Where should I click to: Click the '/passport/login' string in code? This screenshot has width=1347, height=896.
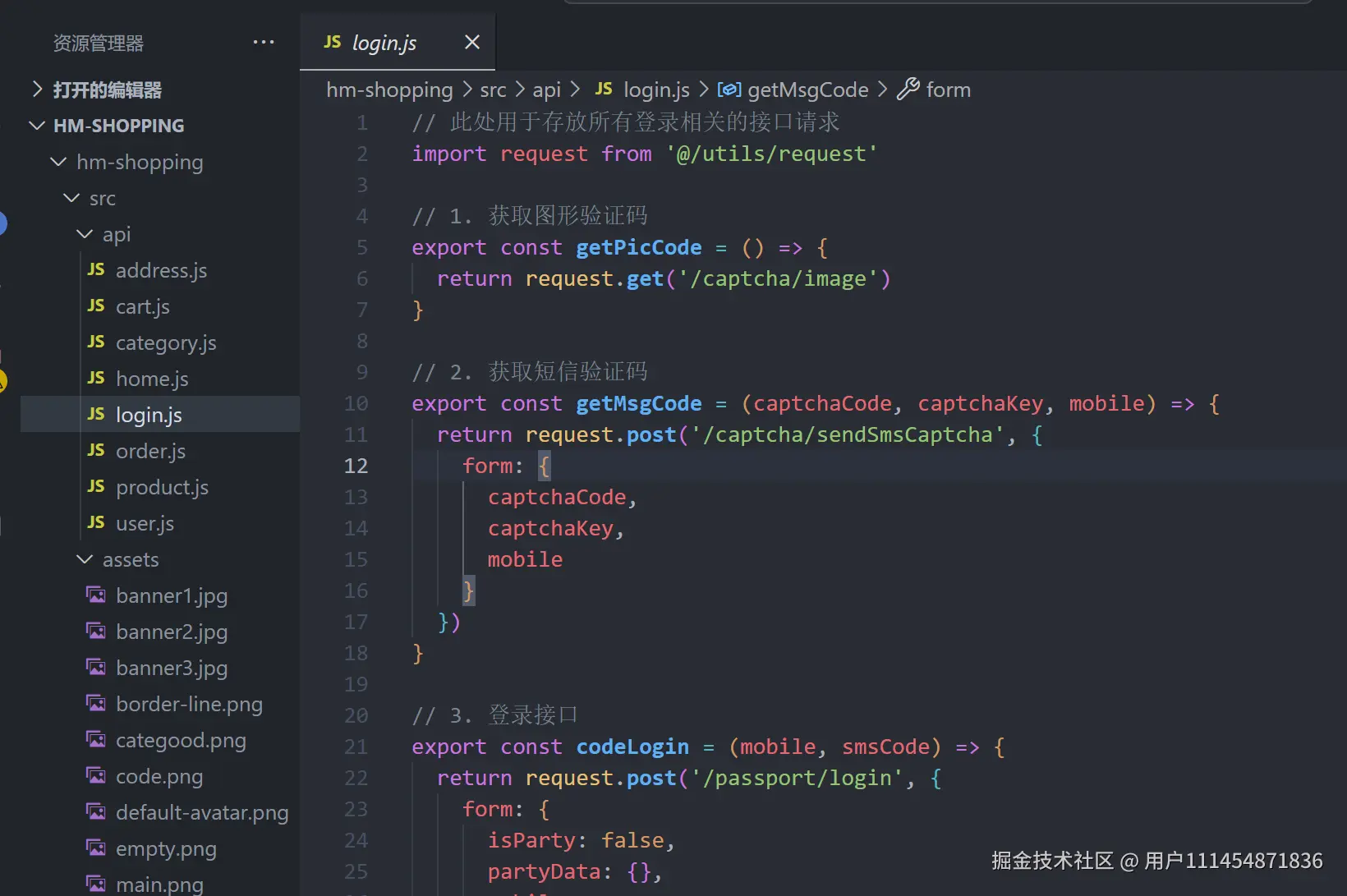click(x=797, y=778)
